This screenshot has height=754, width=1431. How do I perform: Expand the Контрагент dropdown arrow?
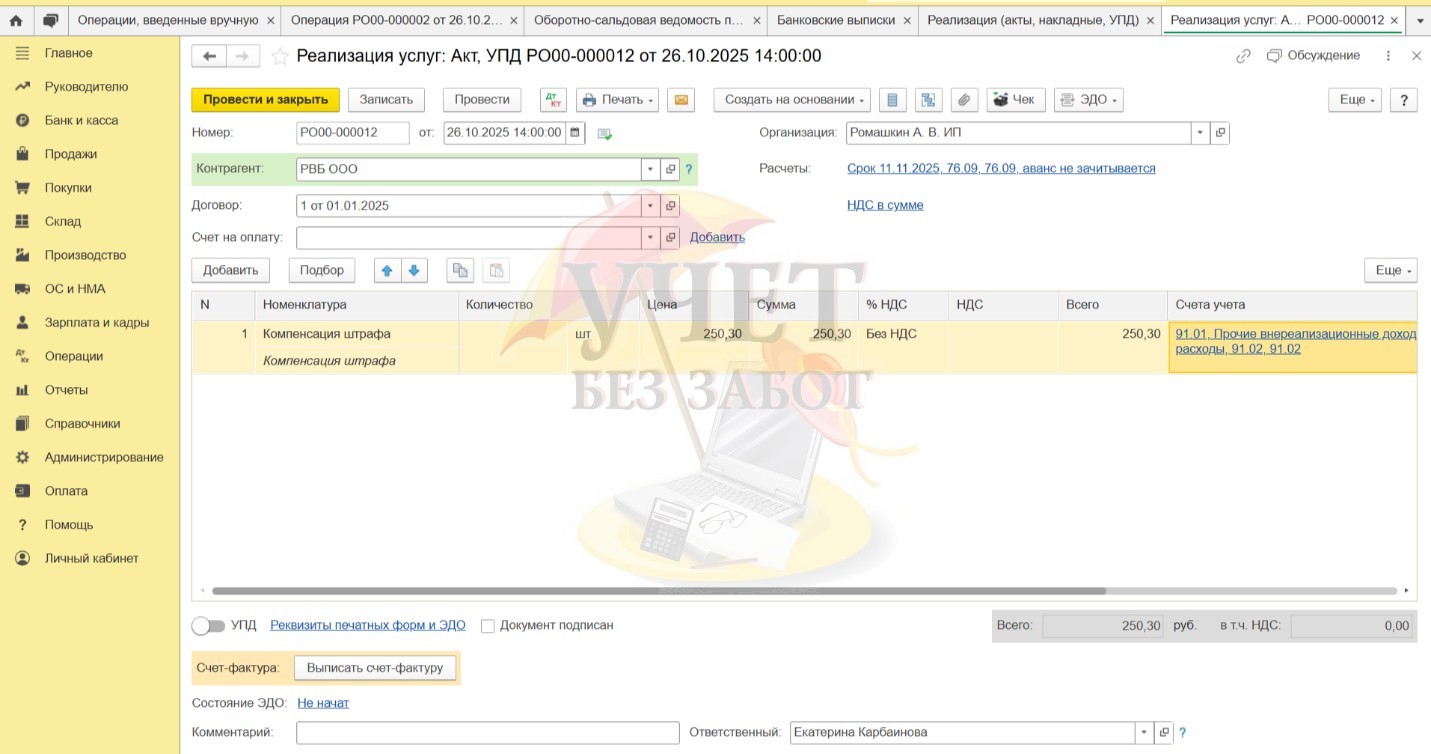(650, 170)
